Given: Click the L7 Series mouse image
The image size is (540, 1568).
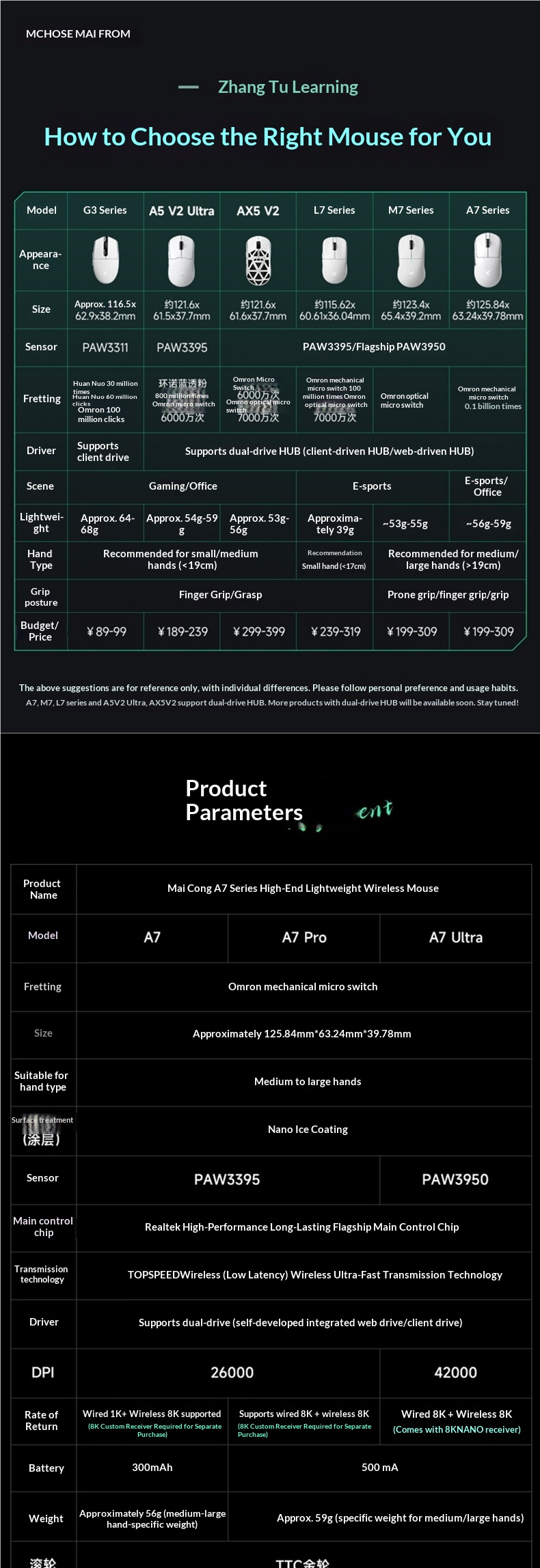Looking at the screenshot, I should 334,260.
